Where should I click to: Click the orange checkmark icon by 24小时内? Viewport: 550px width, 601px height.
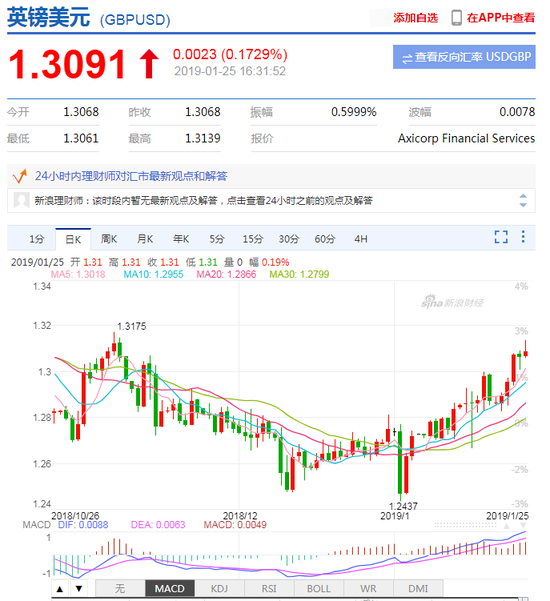coord(20,176)
